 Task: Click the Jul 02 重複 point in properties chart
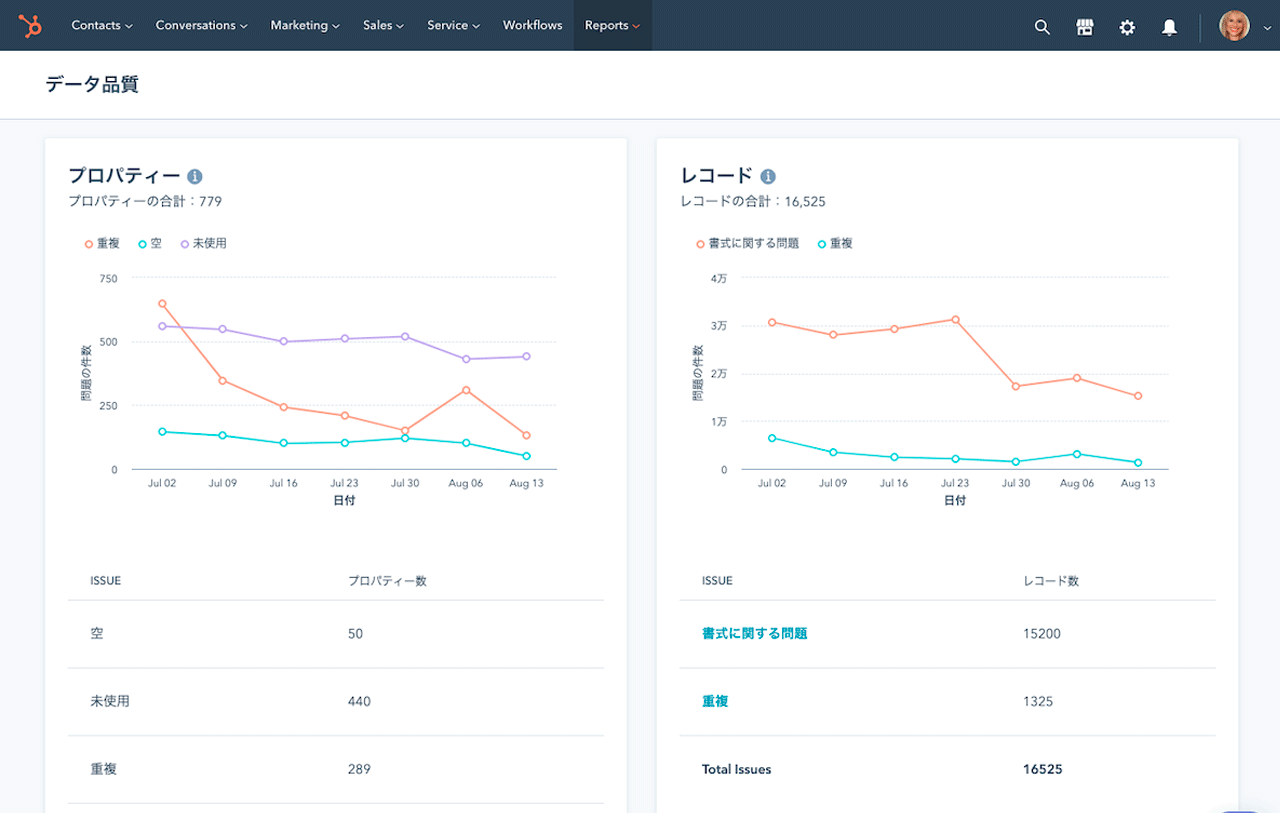coord(162,303)
